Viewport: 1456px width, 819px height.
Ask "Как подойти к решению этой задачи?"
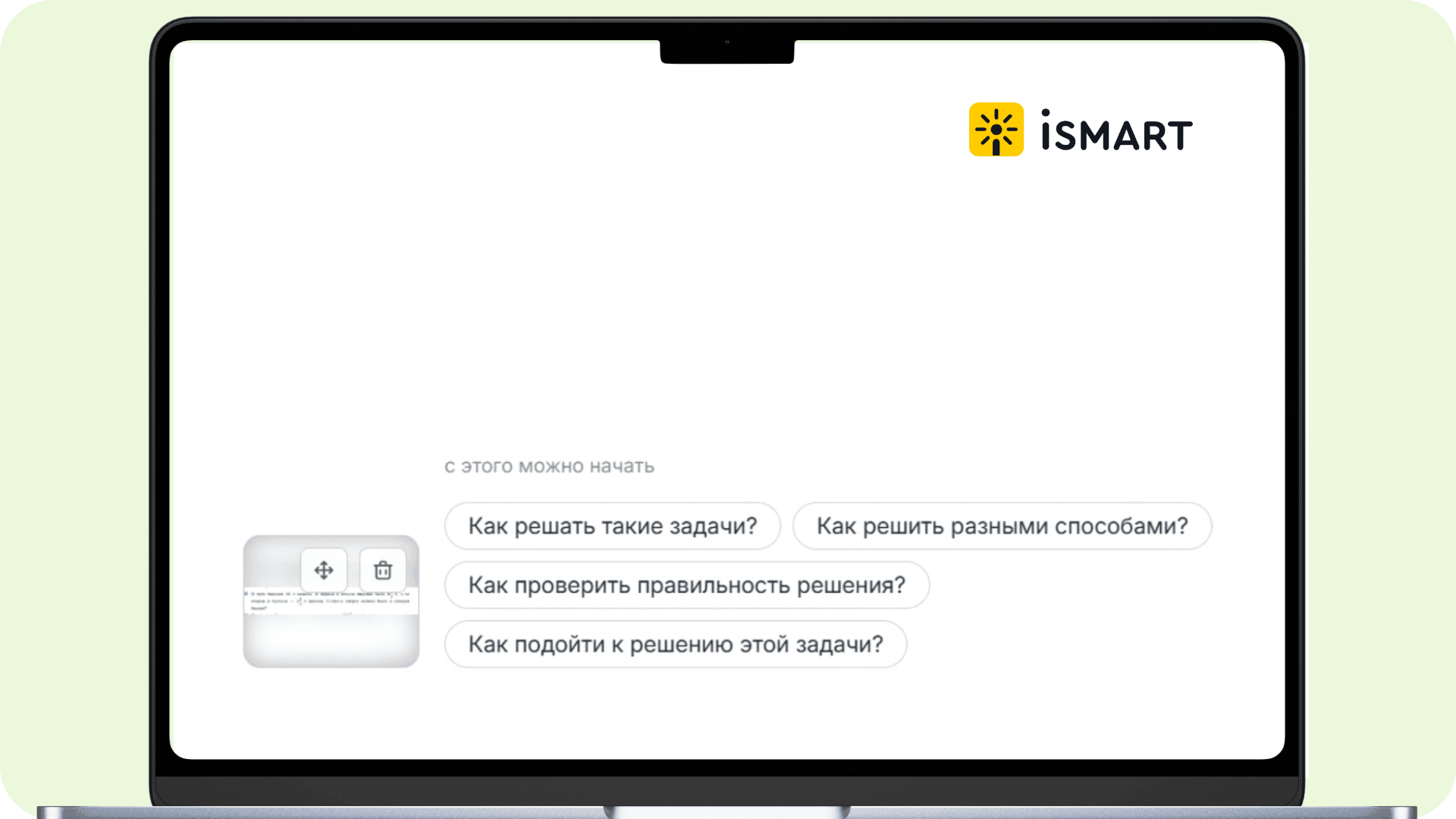pos(675,644)
